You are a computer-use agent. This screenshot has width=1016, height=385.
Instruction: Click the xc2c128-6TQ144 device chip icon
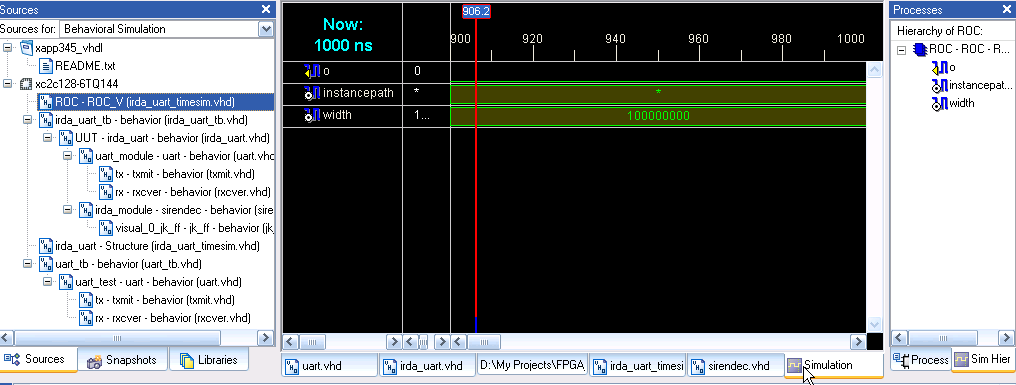26,84
